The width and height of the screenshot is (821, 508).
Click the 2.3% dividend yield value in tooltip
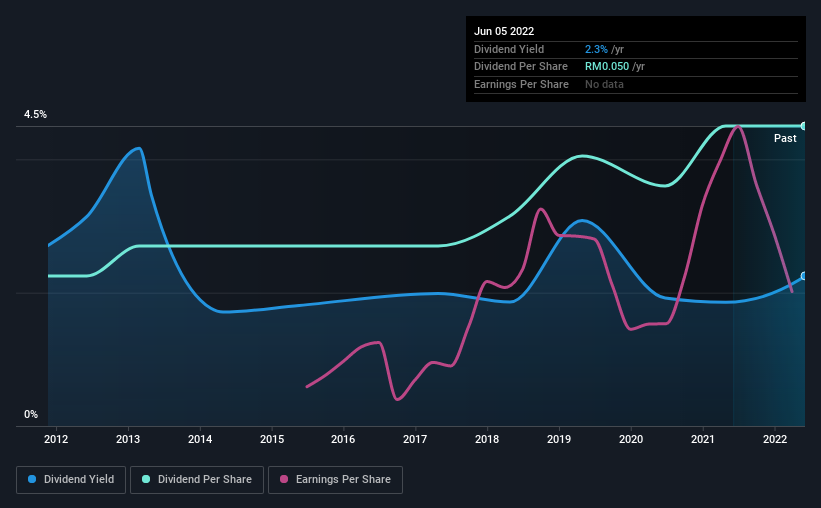596,49
